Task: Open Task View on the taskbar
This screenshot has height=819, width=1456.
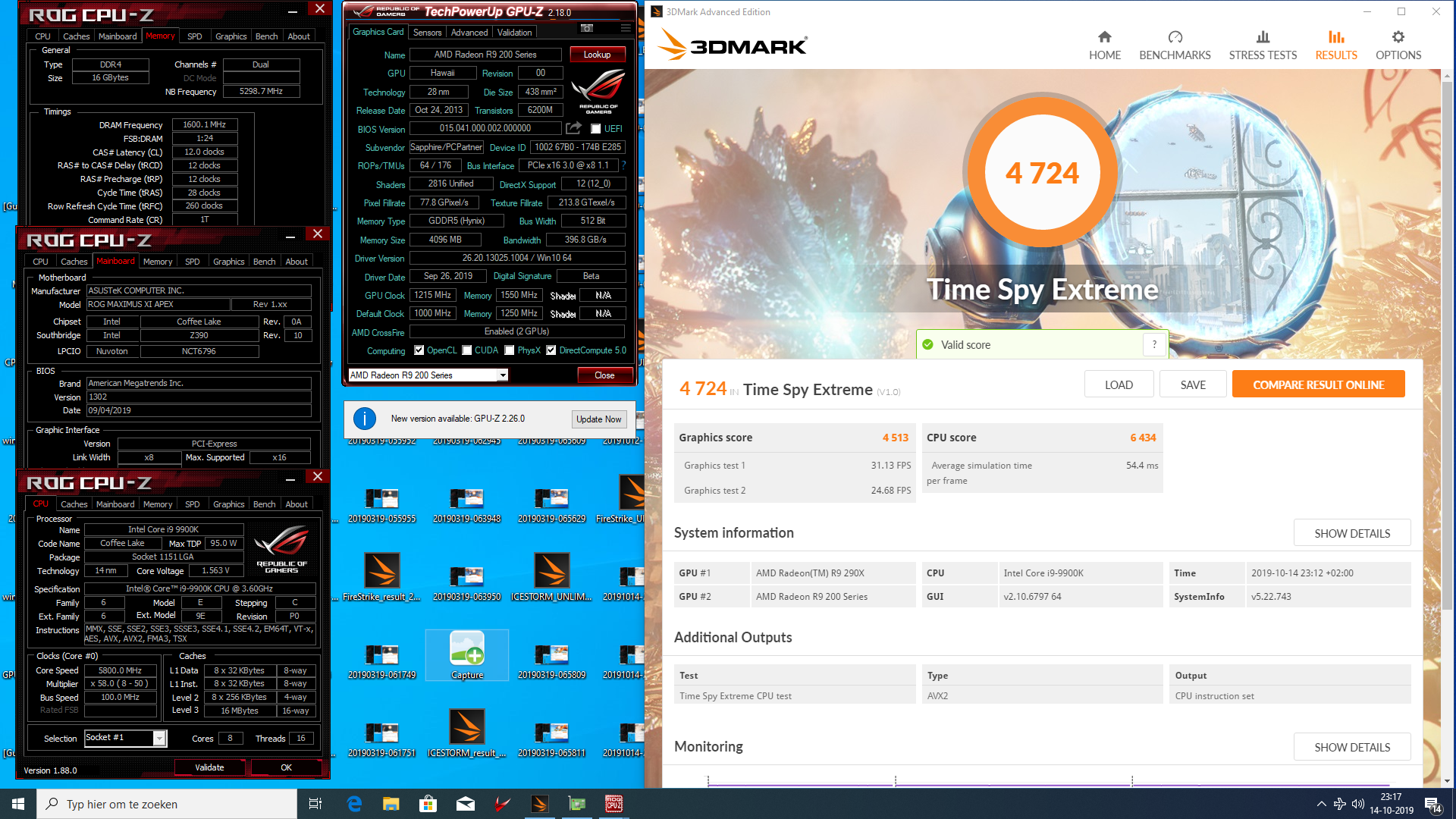Action: click(x=315, y=804)
